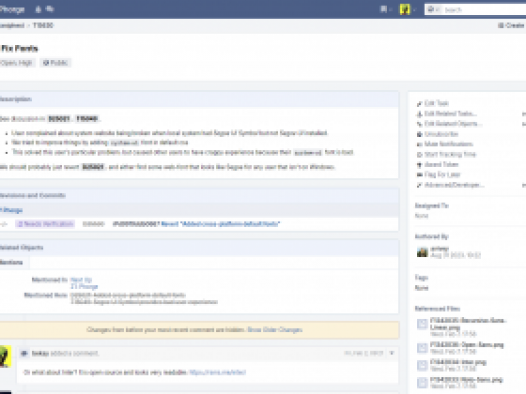Open Edit Related Objects submenu
This screenshot has width=526, height=394.
click(x=453, y=124)
